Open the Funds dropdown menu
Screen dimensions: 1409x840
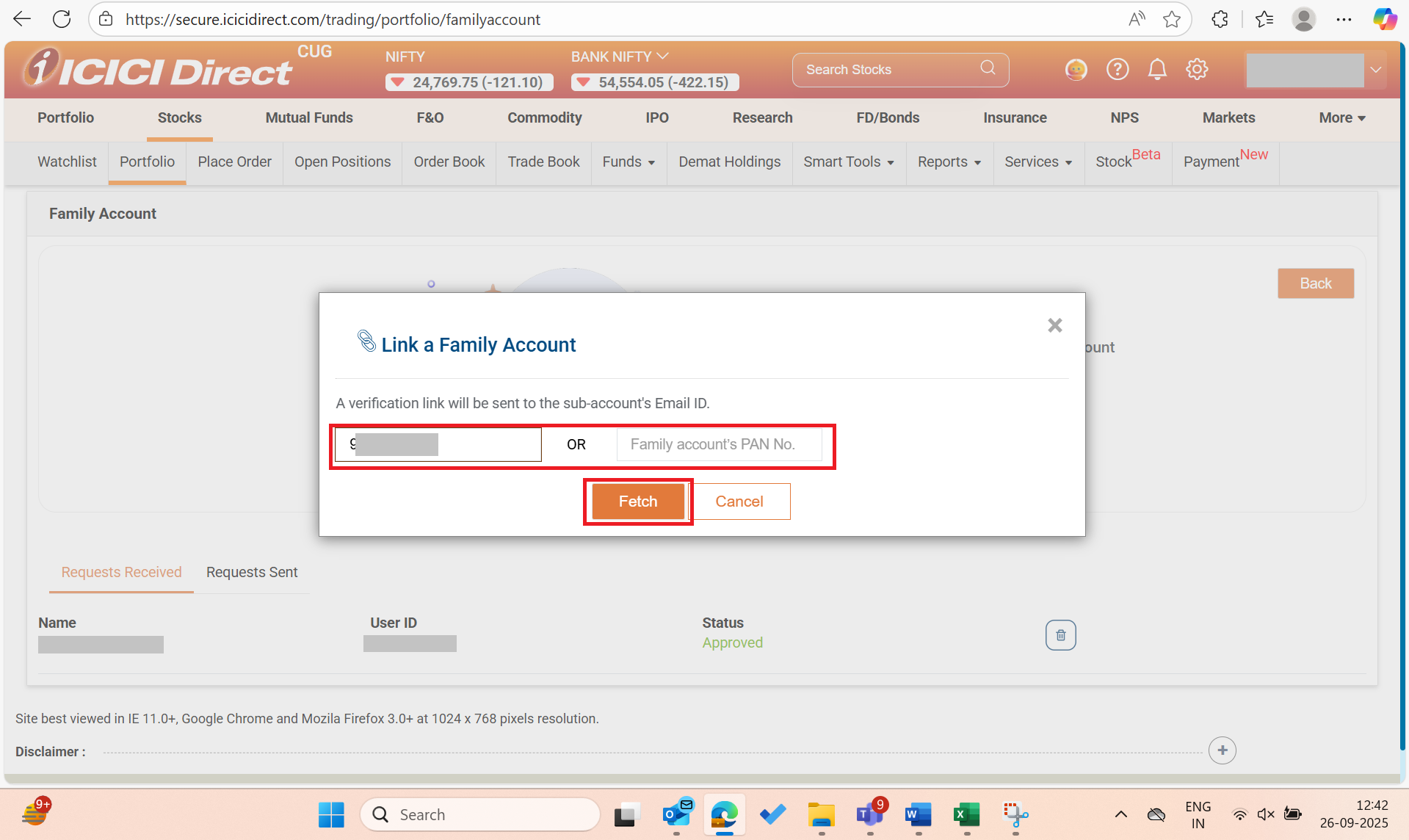tap(628, 162)
